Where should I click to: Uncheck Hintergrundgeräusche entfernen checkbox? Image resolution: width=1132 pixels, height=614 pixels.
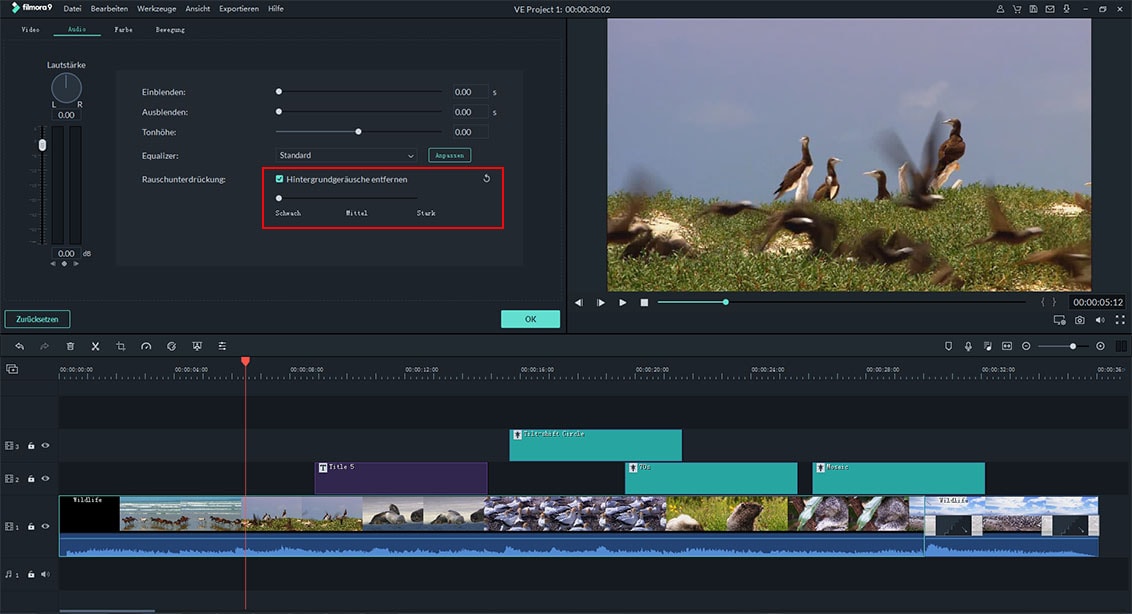279,178
